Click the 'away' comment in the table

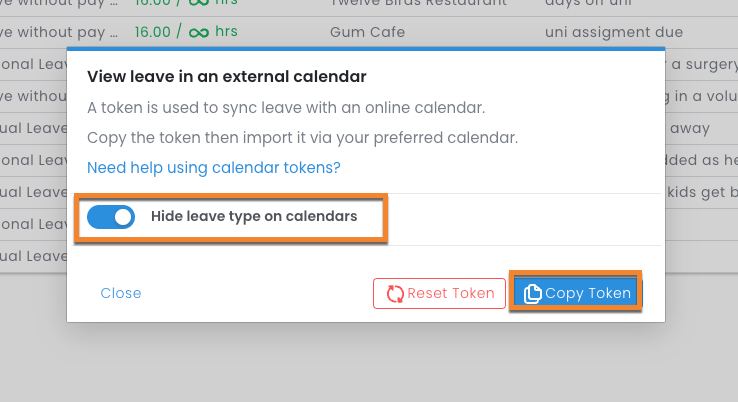[x=688, y=128]
